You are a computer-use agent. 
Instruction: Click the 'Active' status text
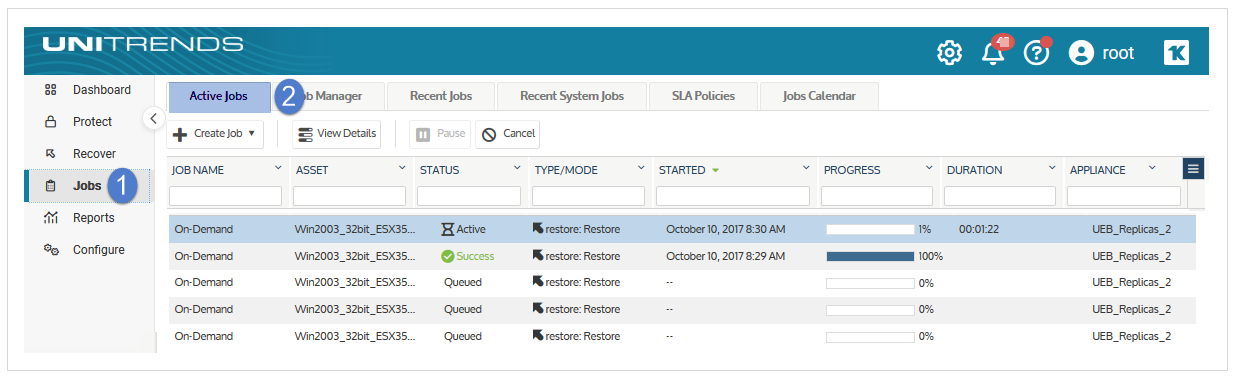pyautogui.click(x=471, y=229)
